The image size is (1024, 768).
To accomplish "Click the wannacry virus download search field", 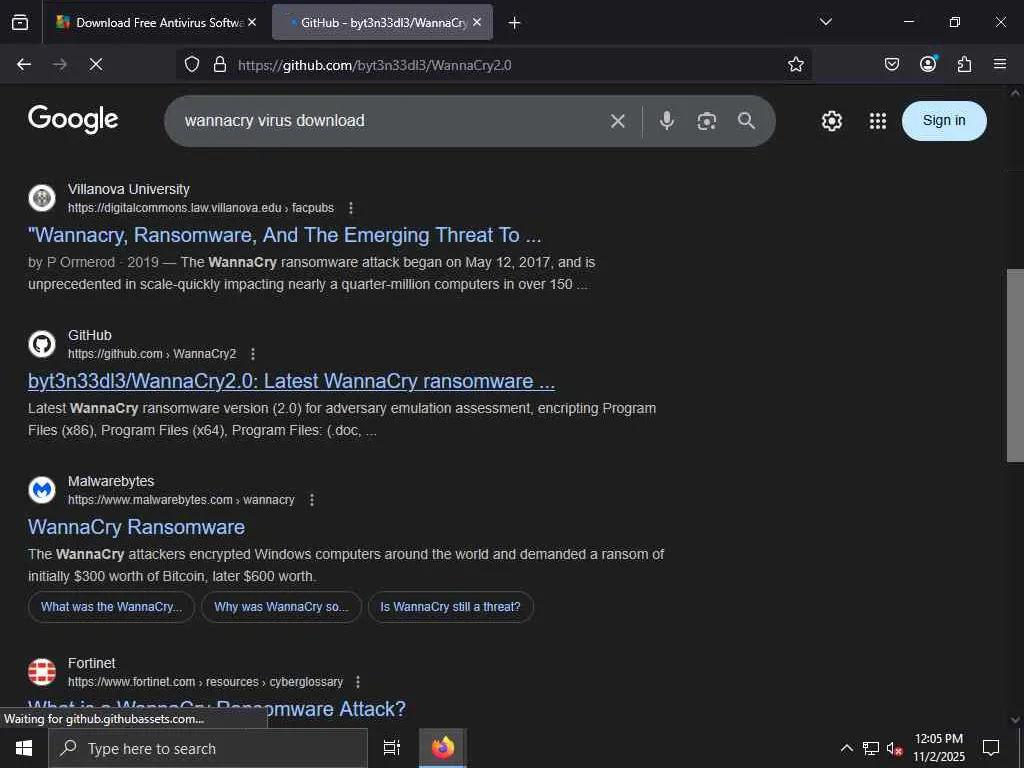I will tap(385, 121).
